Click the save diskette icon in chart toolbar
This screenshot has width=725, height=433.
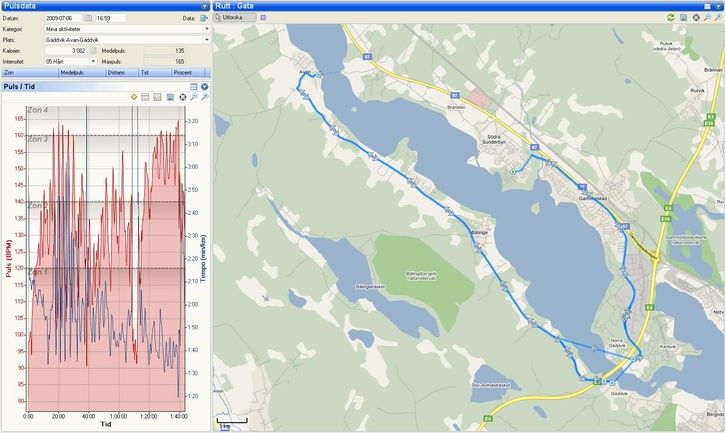point(170,97)
